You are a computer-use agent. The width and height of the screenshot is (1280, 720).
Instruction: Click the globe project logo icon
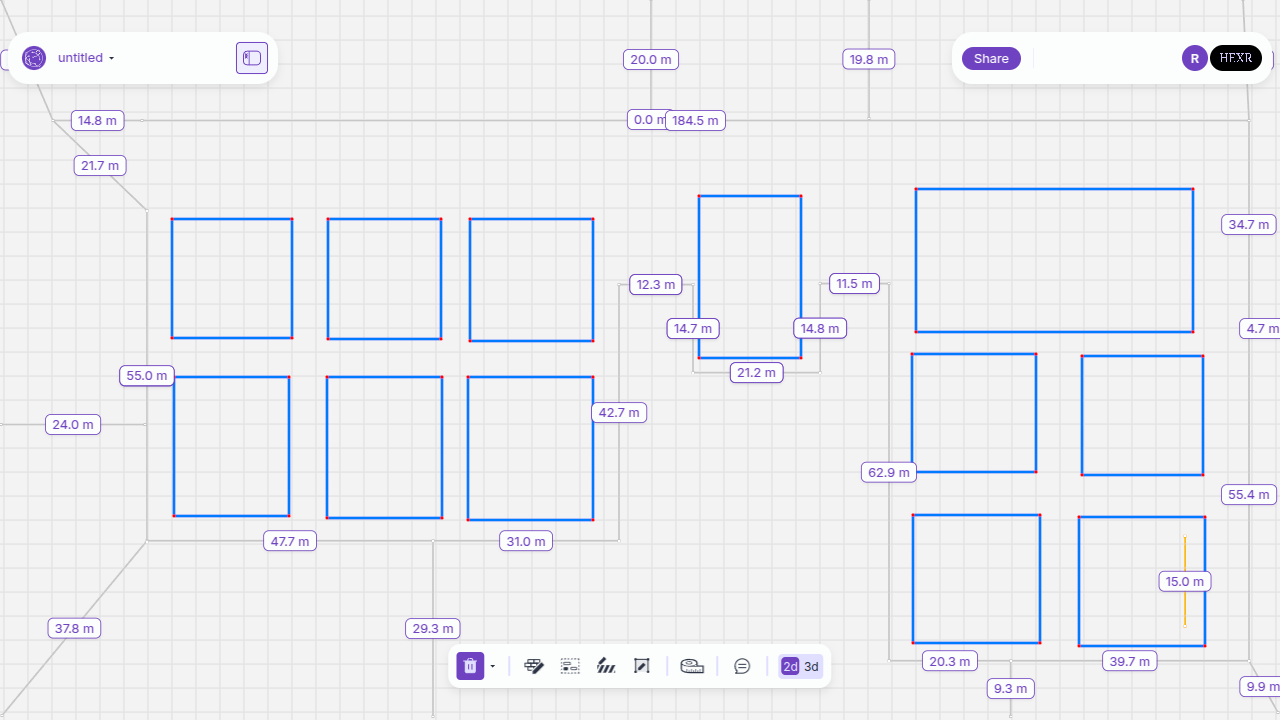coord(34,58)
